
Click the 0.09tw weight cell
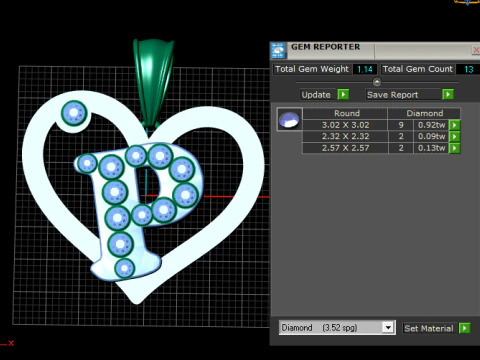tap(431, 137)
